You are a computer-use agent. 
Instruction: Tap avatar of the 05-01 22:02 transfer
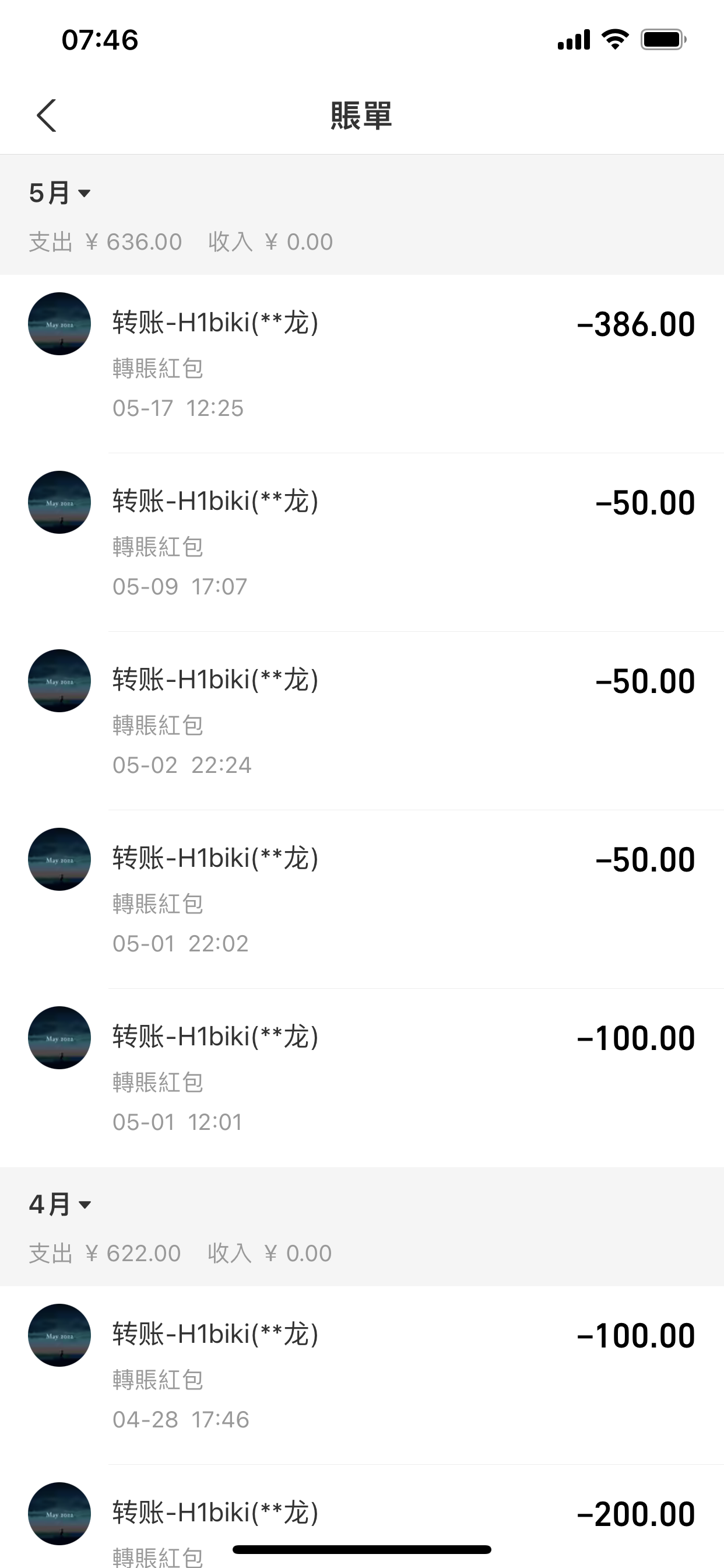coord(59,859)
